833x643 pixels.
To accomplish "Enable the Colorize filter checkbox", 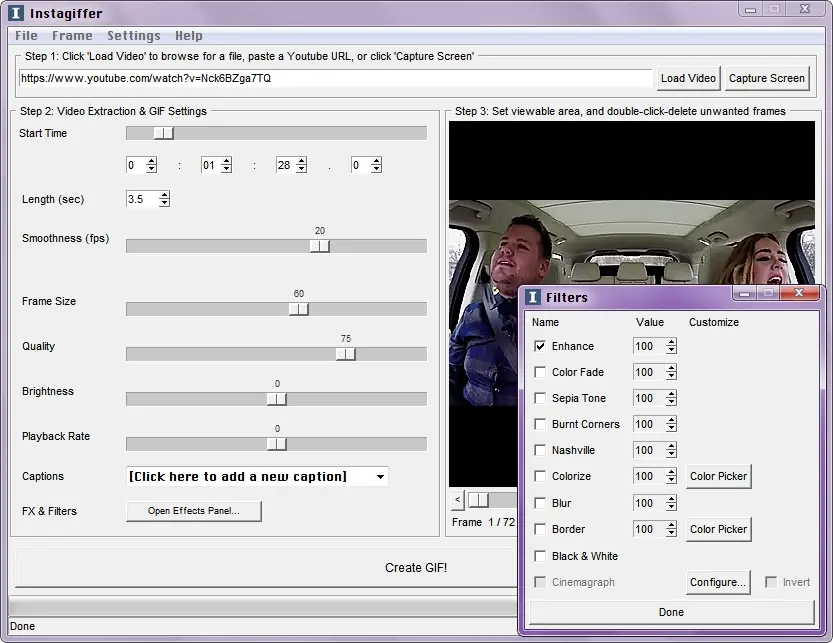I will (540, 477).
